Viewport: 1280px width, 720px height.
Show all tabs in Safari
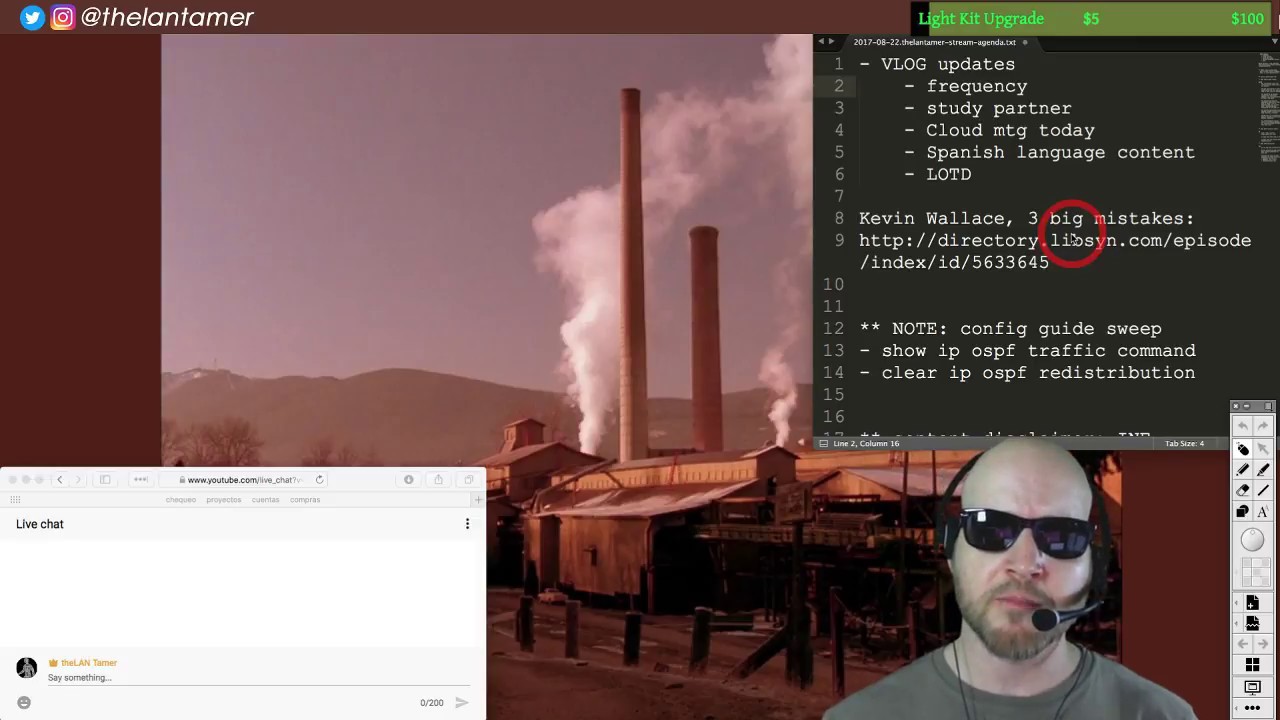click(468, 480)
